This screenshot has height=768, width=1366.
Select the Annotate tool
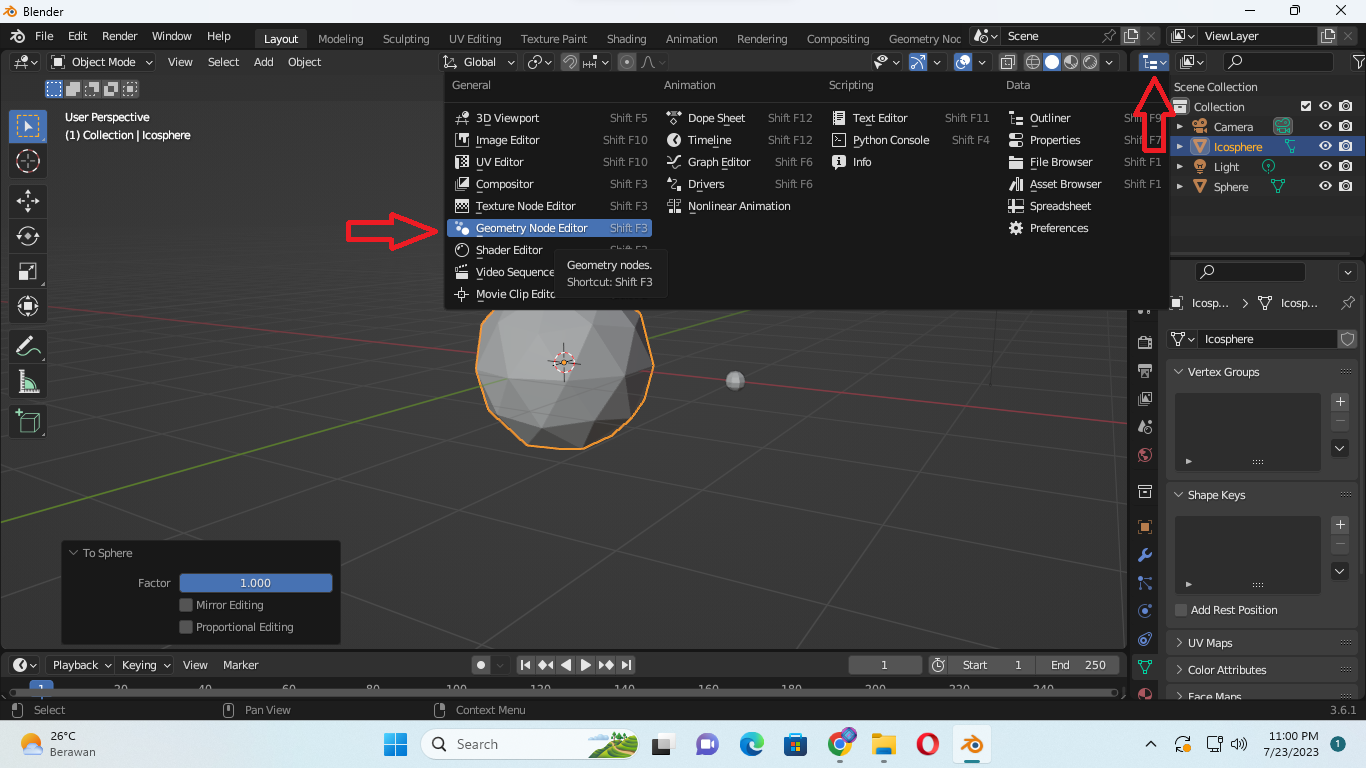[28, 346]
